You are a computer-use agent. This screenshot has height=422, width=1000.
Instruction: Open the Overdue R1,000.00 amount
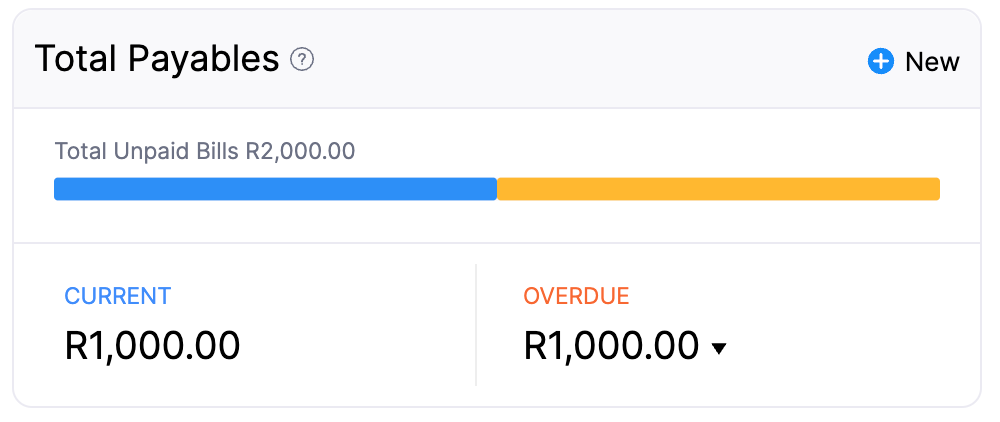pyautogui.click(x=611, y=346)
